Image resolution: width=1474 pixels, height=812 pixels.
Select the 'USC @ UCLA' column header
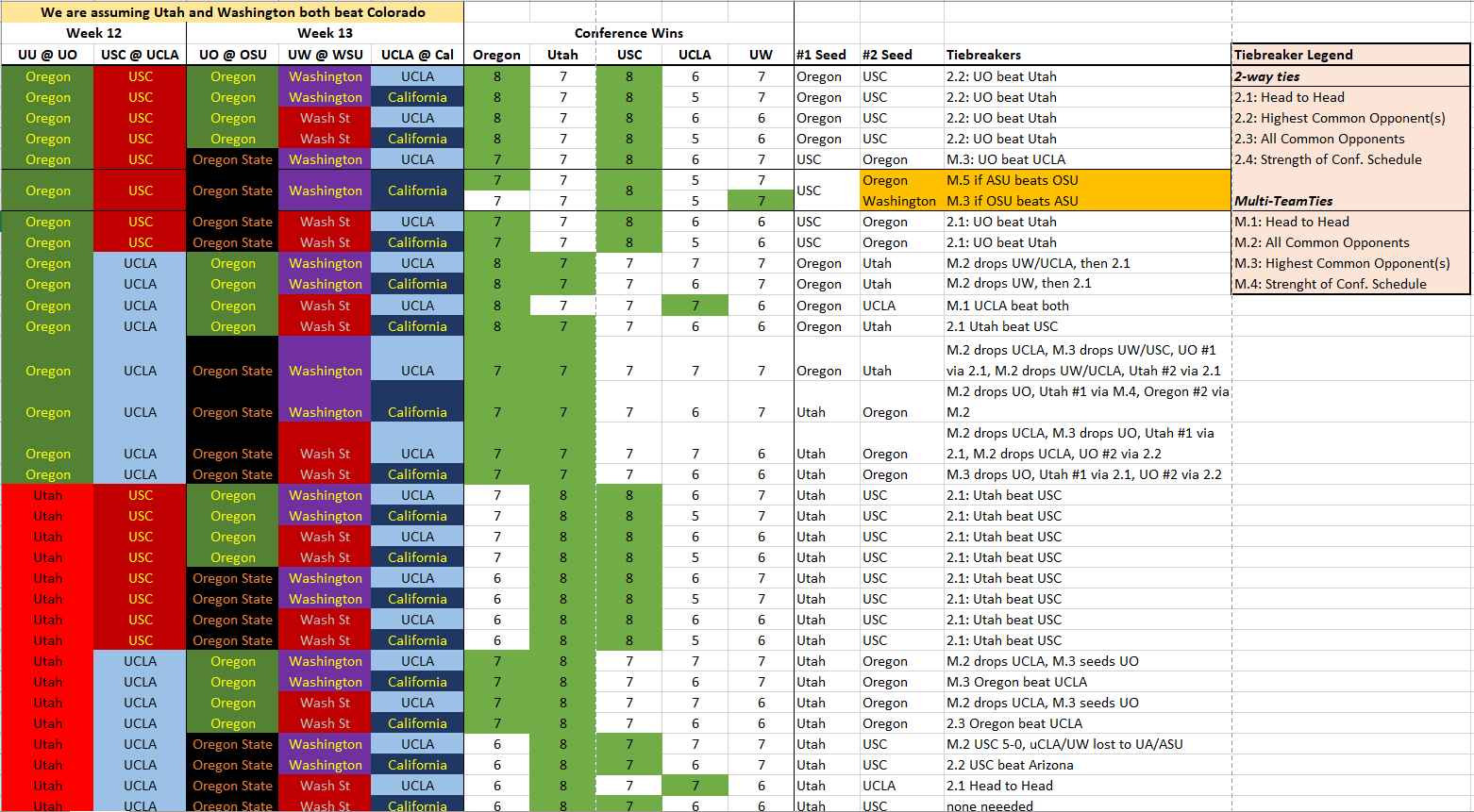[140, 55]
